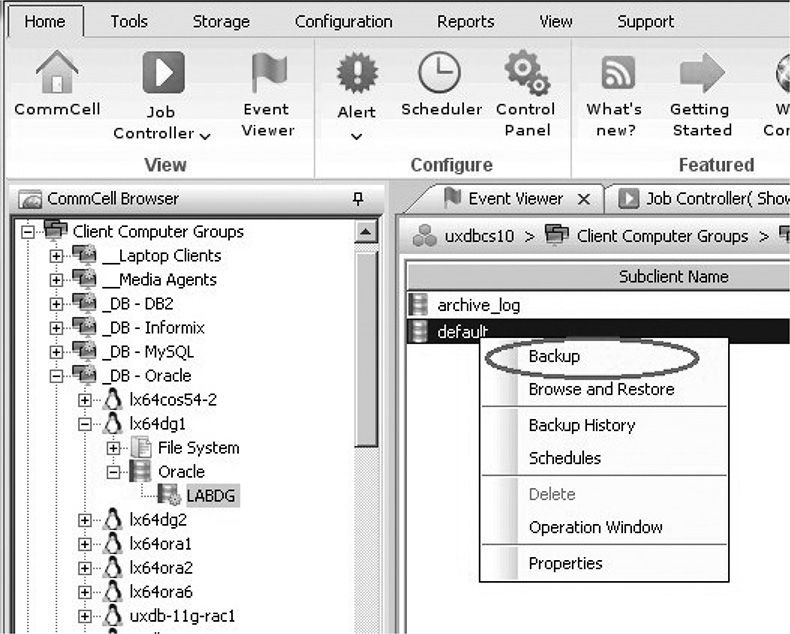Click the File System agent icon
This screenshot has width=790, height=634.
point(141,448)
